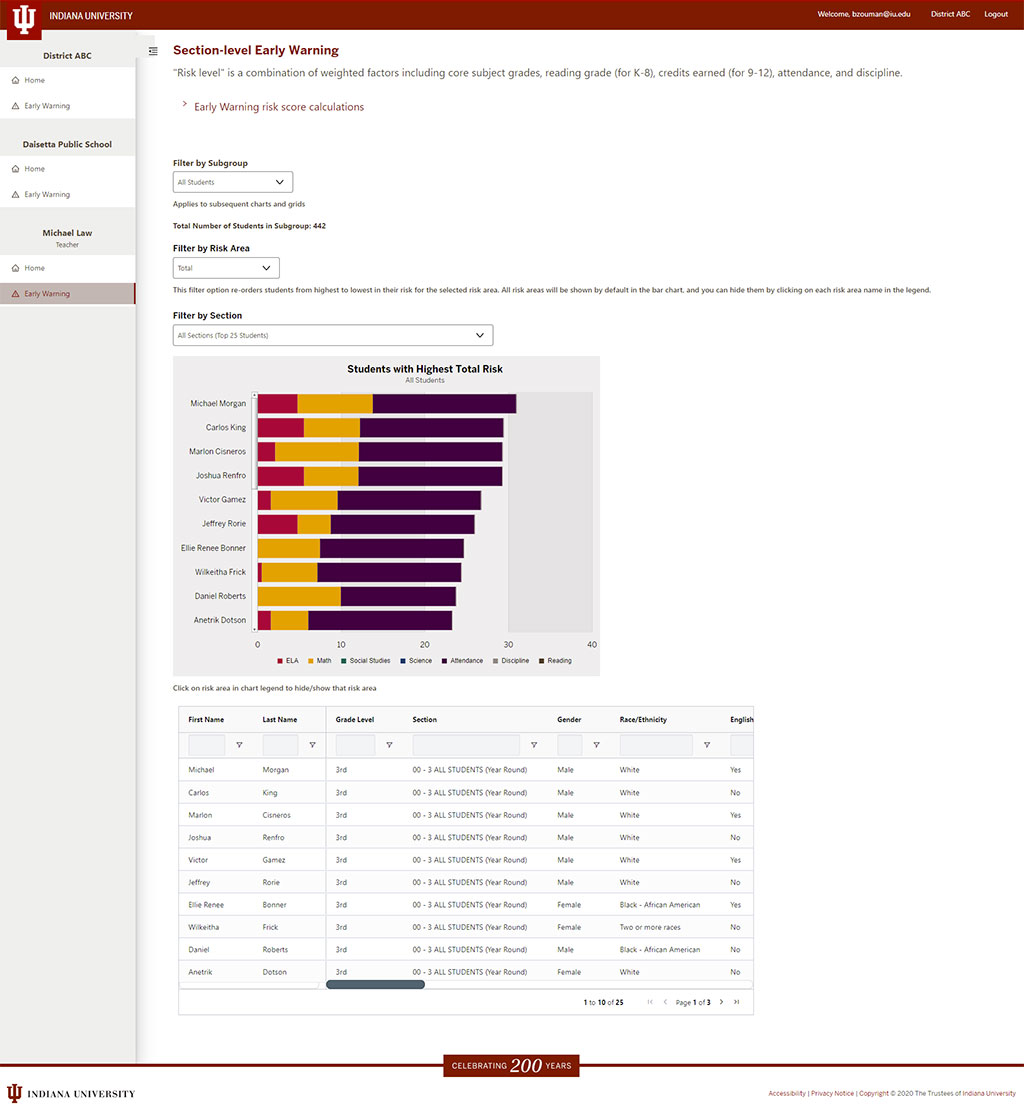Click the Indiana University trident logo
Viewport: 1024px width, 1116px height.
pyautogui.click(x=22, y=16)
